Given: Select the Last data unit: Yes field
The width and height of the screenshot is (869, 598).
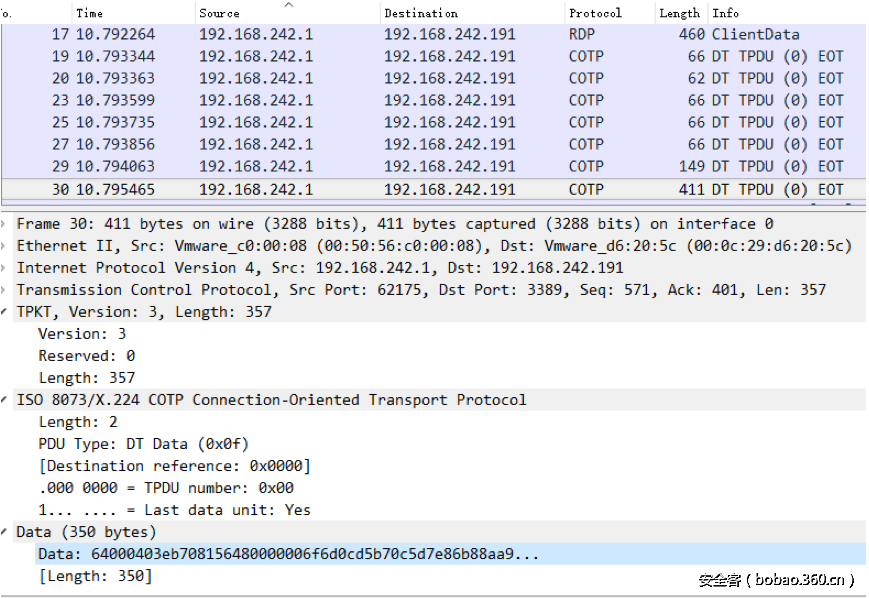Looking at the screenshot, I should 174,510.
